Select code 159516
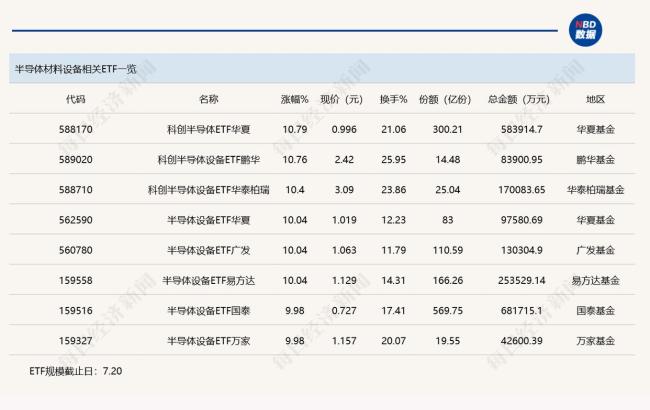650x410 pixels. [x=75, y=311]
